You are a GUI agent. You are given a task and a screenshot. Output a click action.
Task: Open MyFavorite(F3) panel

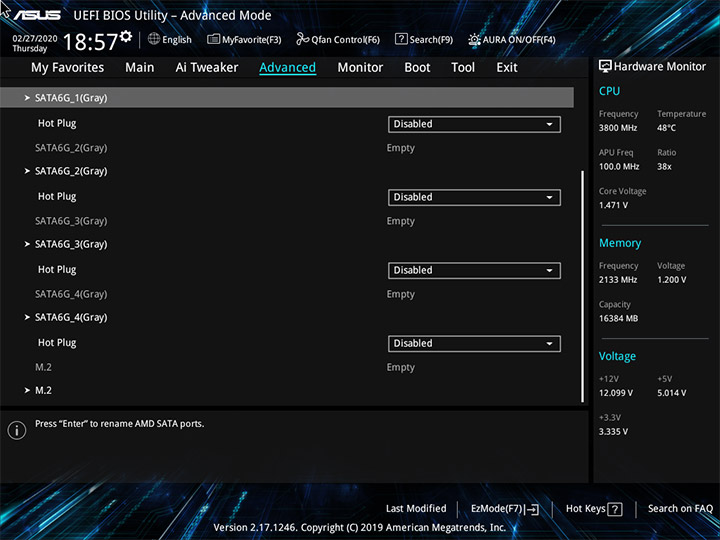click(244, 39)
